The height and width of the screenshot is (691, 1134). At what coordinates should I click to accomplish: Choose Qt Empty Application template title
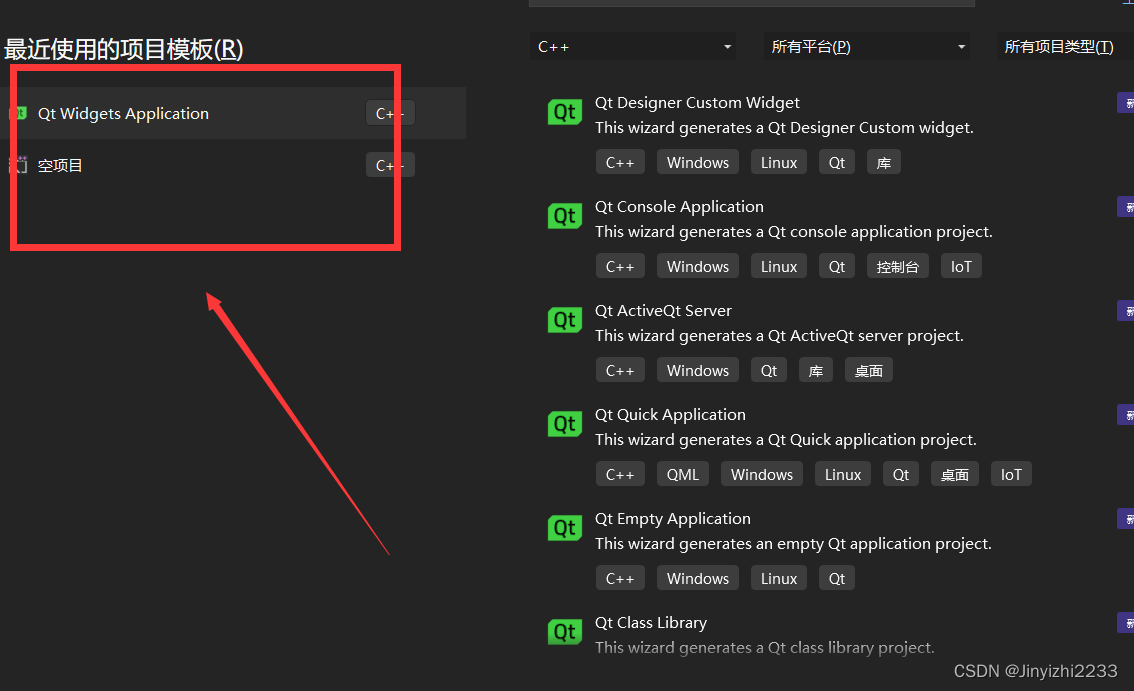click(673, 519)
